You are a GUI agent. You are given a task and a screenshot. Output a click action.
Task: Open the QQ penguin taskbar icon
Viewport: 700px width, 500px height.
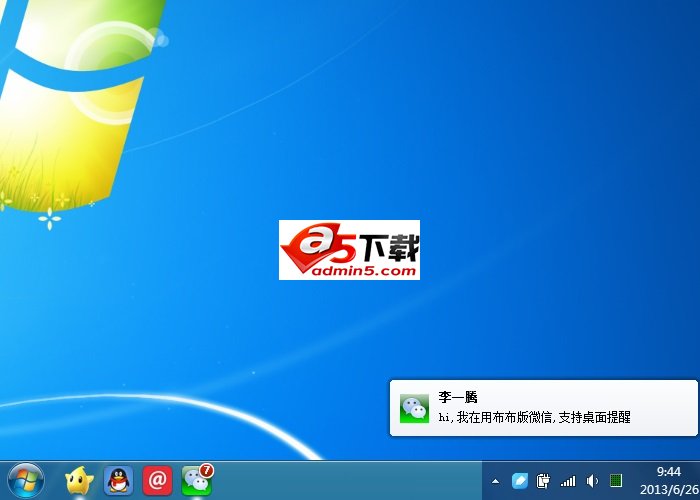[118, 481]
